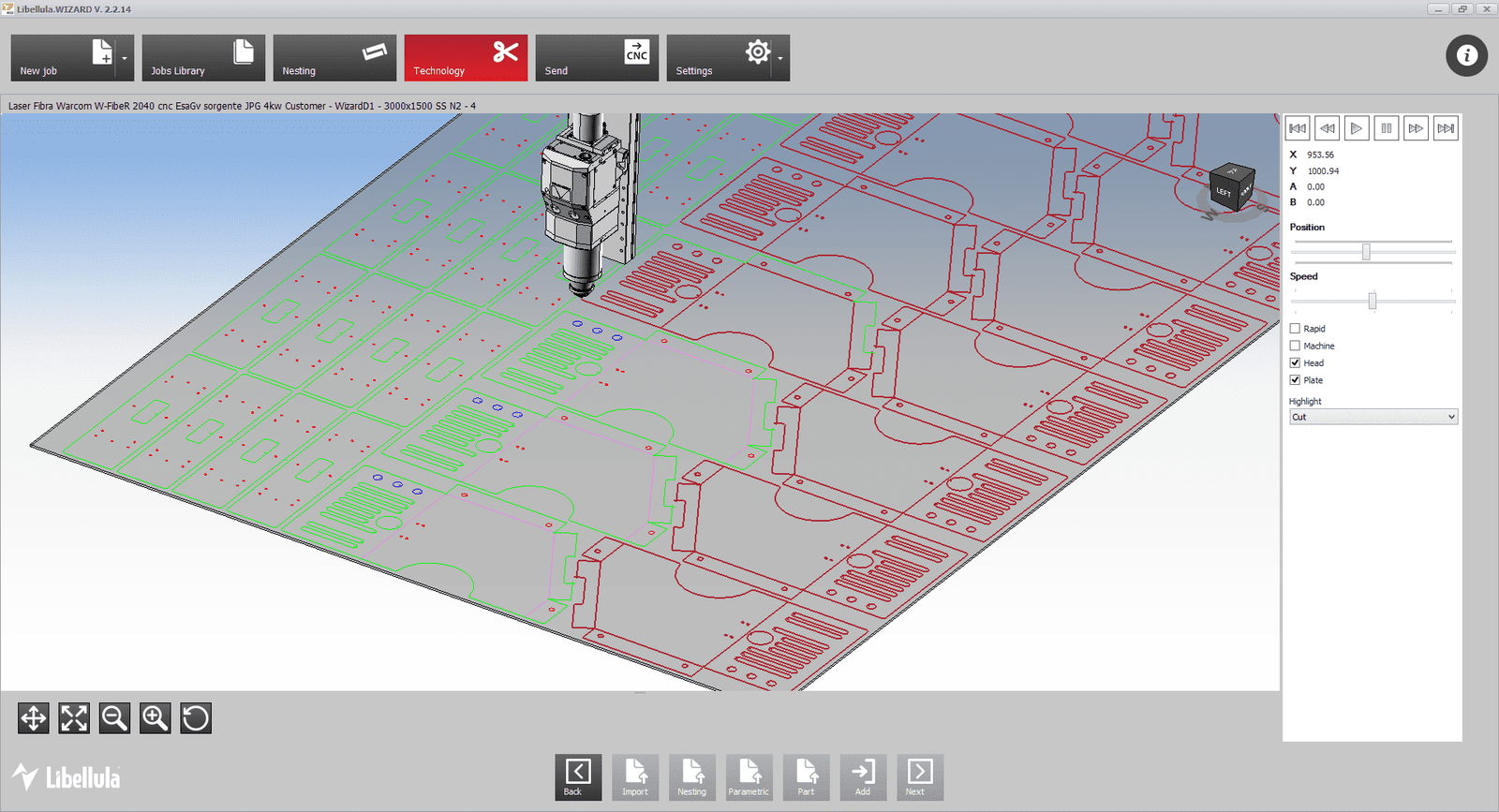Viewport: 1499px width, 812px height.
Task: Expand the Settings dropdown arrow
Action: coord(780,59)
